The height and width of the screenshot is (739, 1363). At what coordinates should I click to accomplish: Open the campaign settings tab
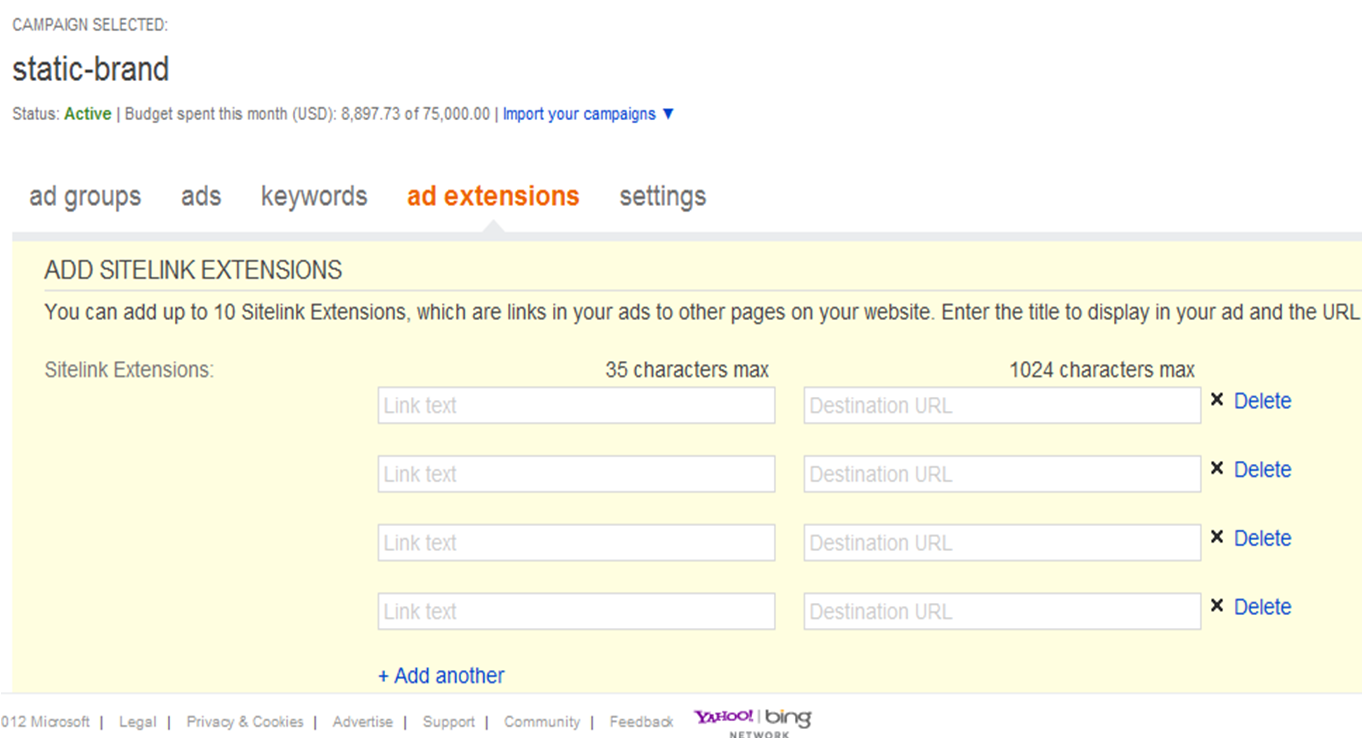point(662,197)
